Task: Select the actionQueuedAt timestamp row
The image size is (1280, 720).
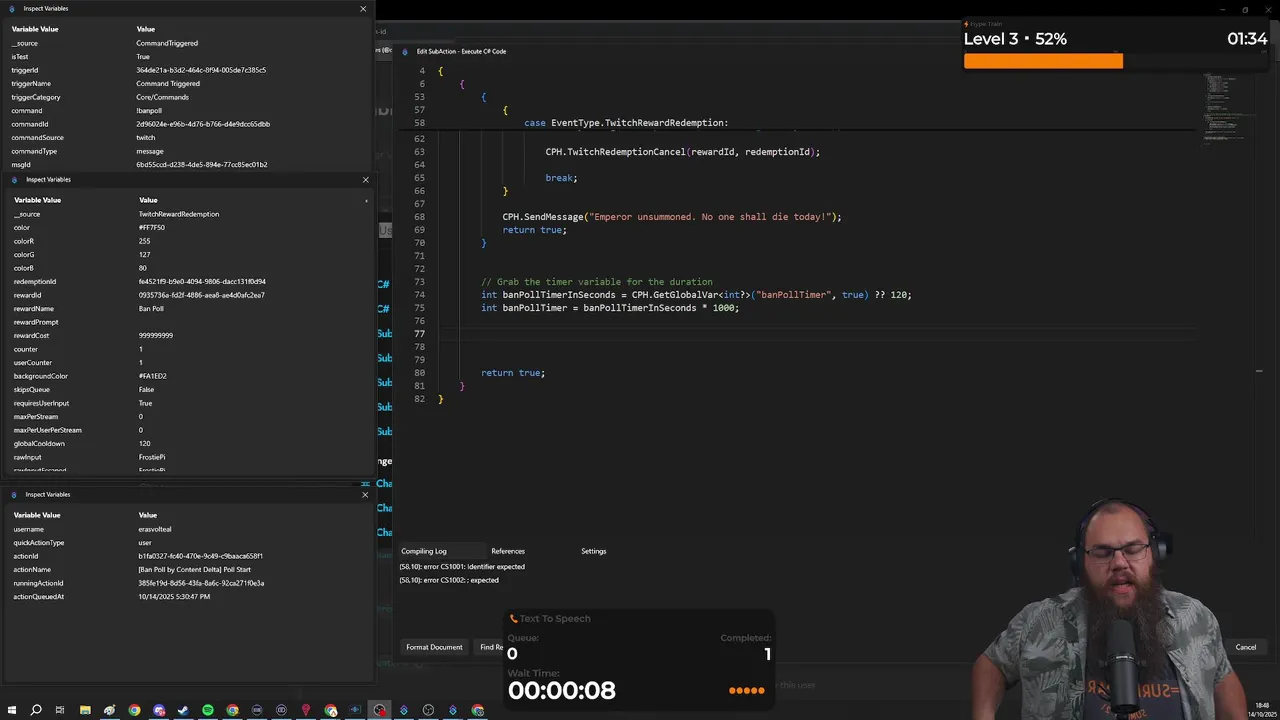Action: click(187, 597)
